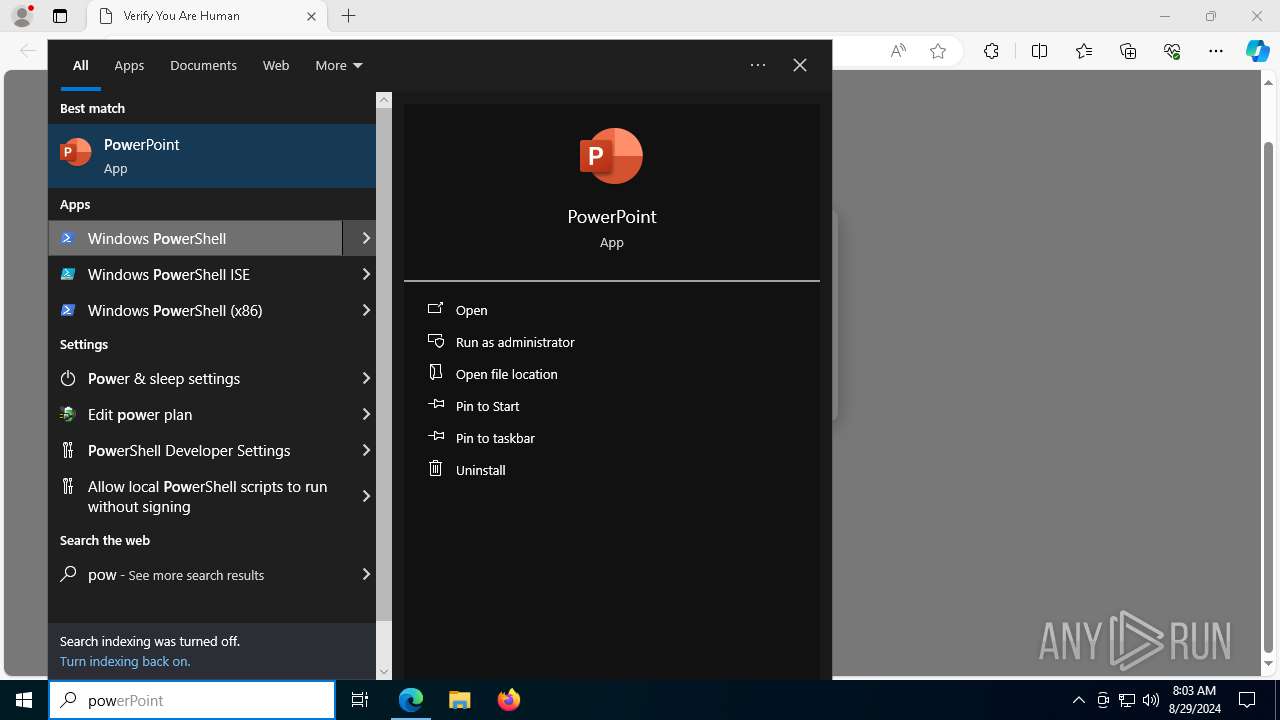Open Edit power plan setting
The width and height of the screenshot is (1280, 720).
point(195,414)
